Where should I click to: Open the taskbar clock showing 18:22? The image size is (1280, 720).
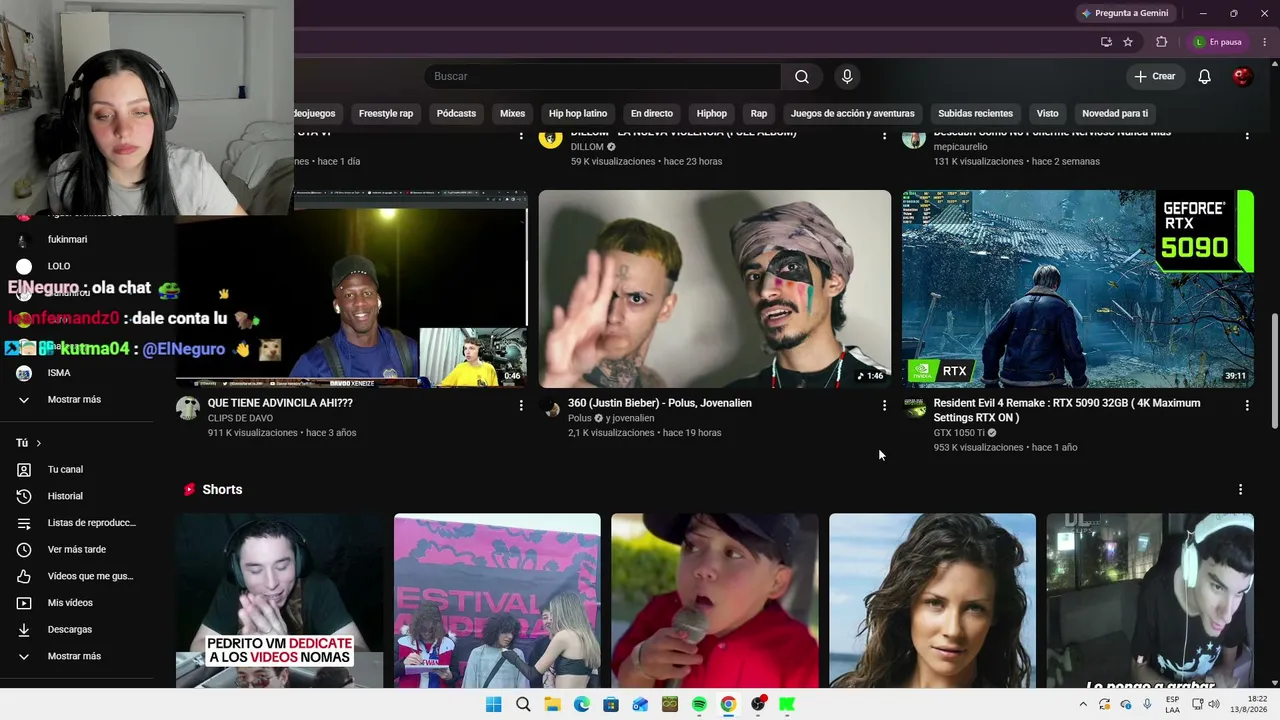point(1249,705)
